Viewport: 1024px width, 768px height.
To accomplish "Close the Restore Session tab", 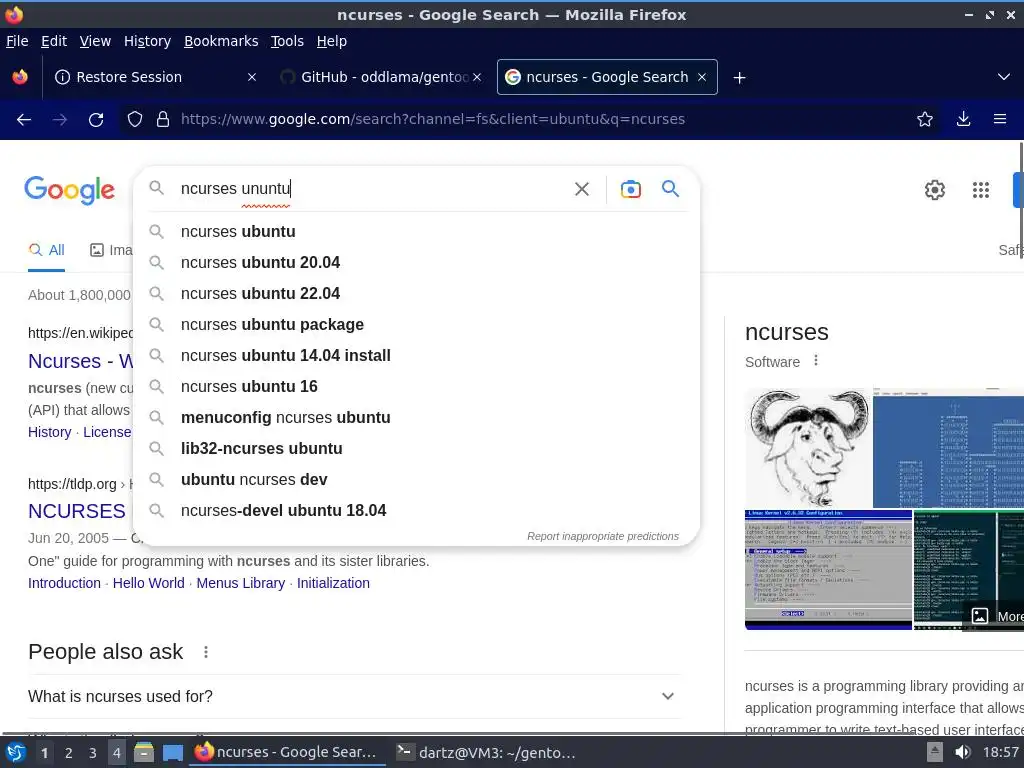I will (x=251, y=77).
